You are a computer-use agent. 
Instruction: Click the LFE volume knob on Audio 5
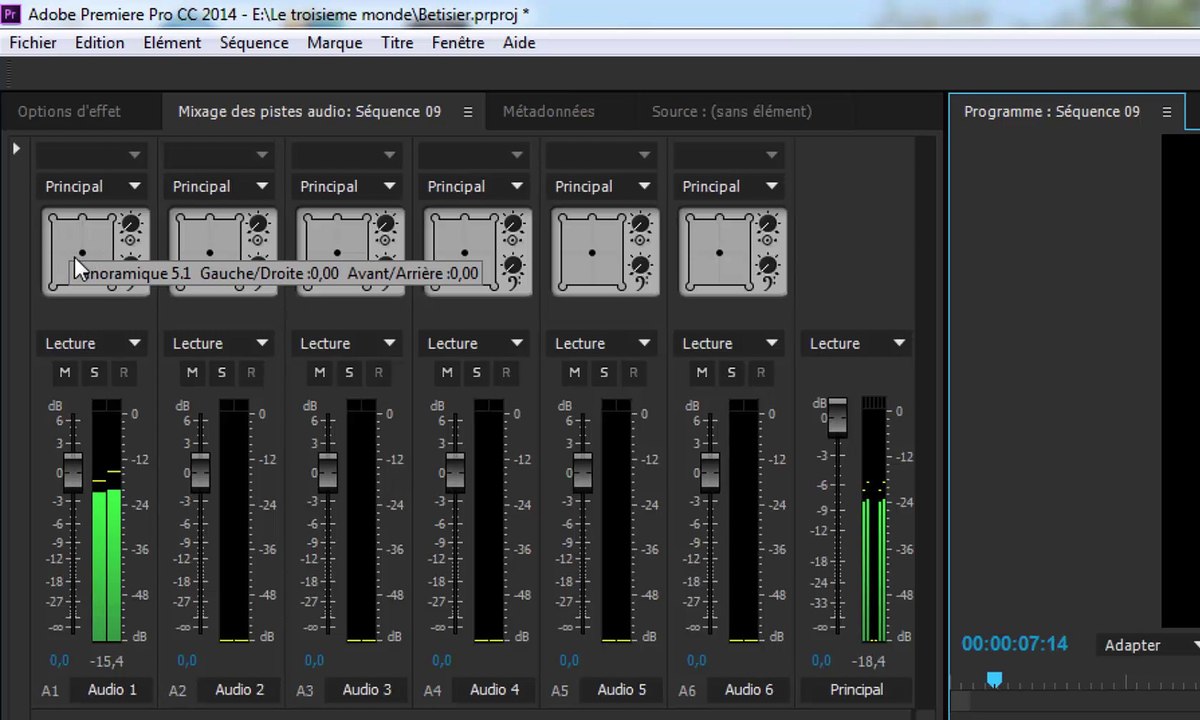pyautogui.click(x=640, y=265)
